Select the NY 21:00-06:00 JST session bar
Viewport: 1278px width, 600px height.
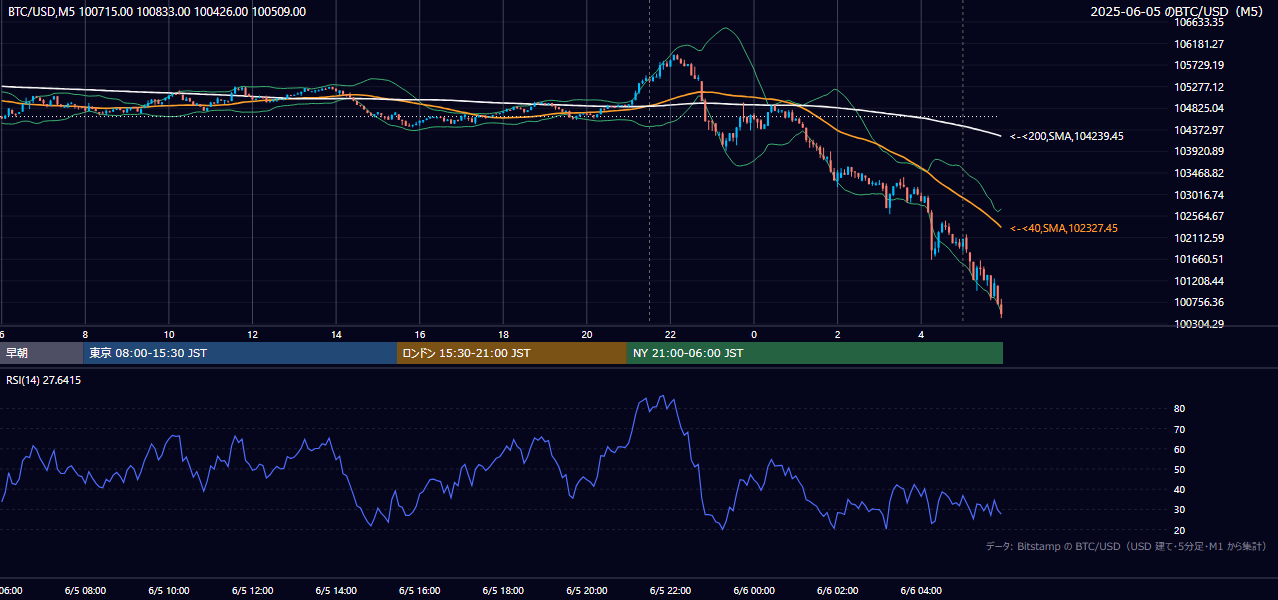(x=815, y=353)
